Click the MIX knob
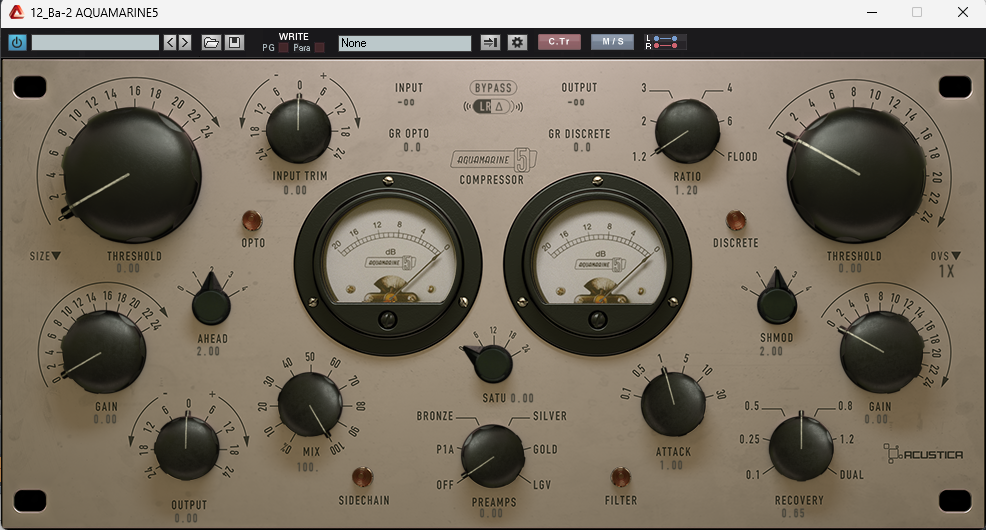This screenshot has height=530, width=986. click(x=310, y=404)
